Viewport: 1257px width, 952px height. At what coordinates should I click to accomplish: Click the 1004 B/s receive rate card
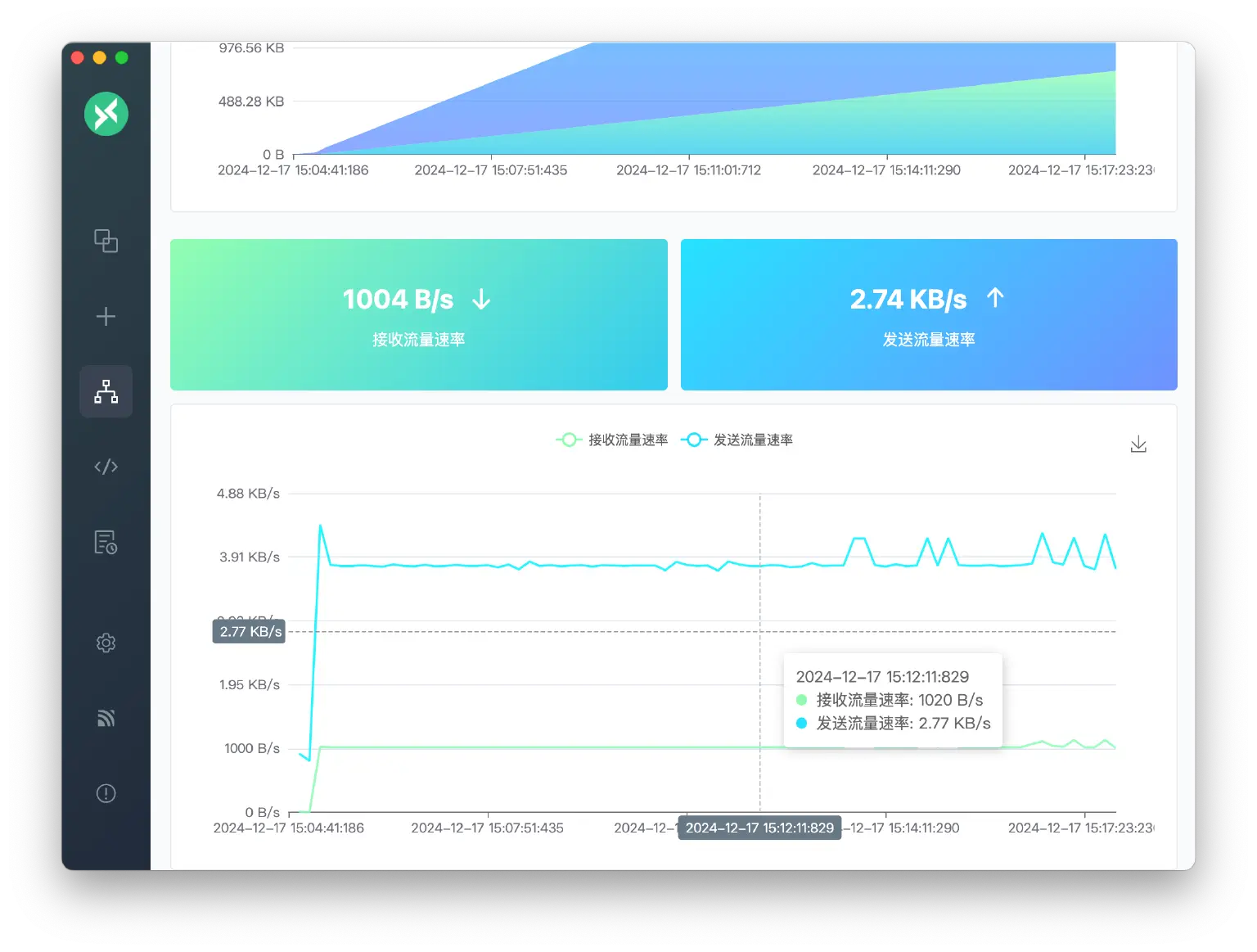tap(418, 314)
